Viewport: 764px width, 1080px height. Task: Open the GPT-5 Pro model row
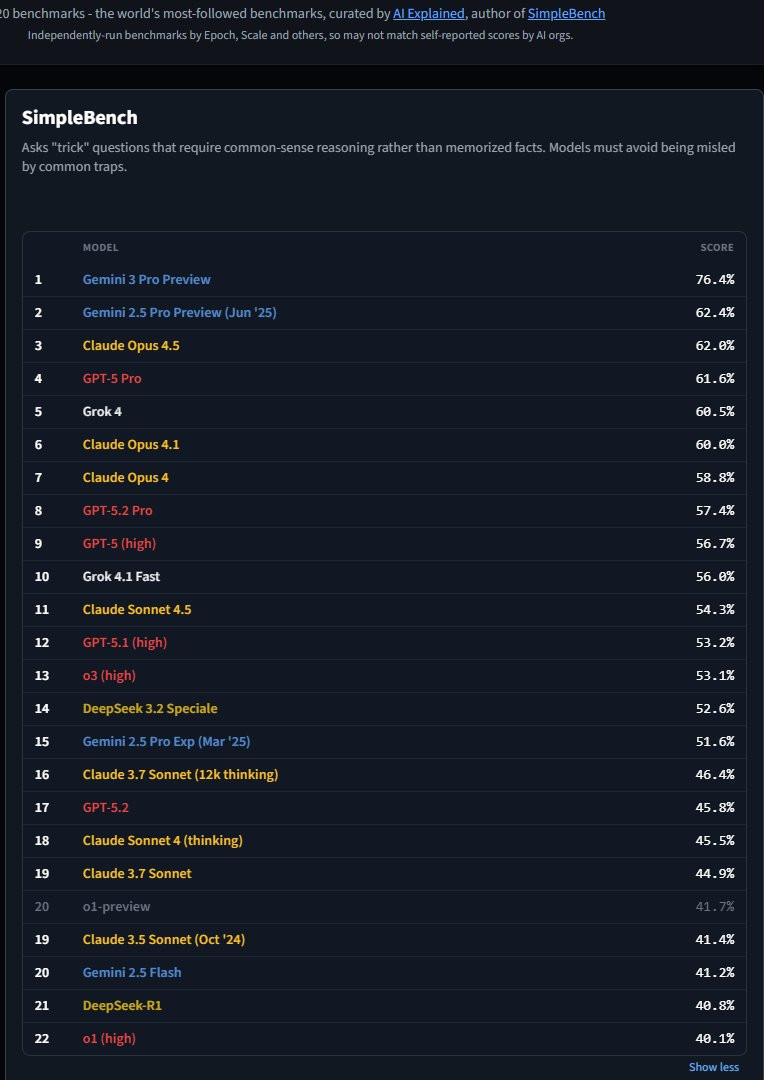click(384, 379)
